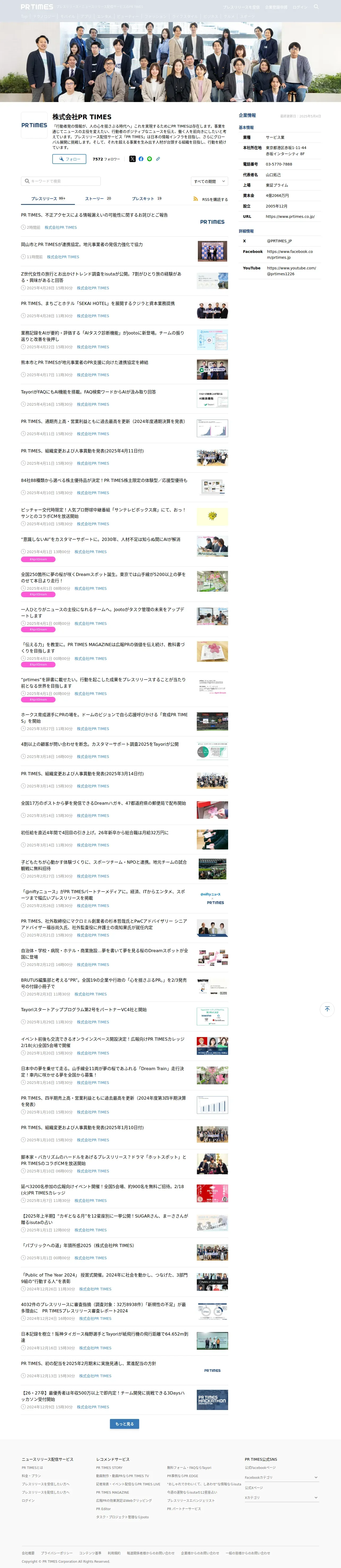Click the 企業情報 section heading
The image size is (341, 1568).
[x=247, y=115]
